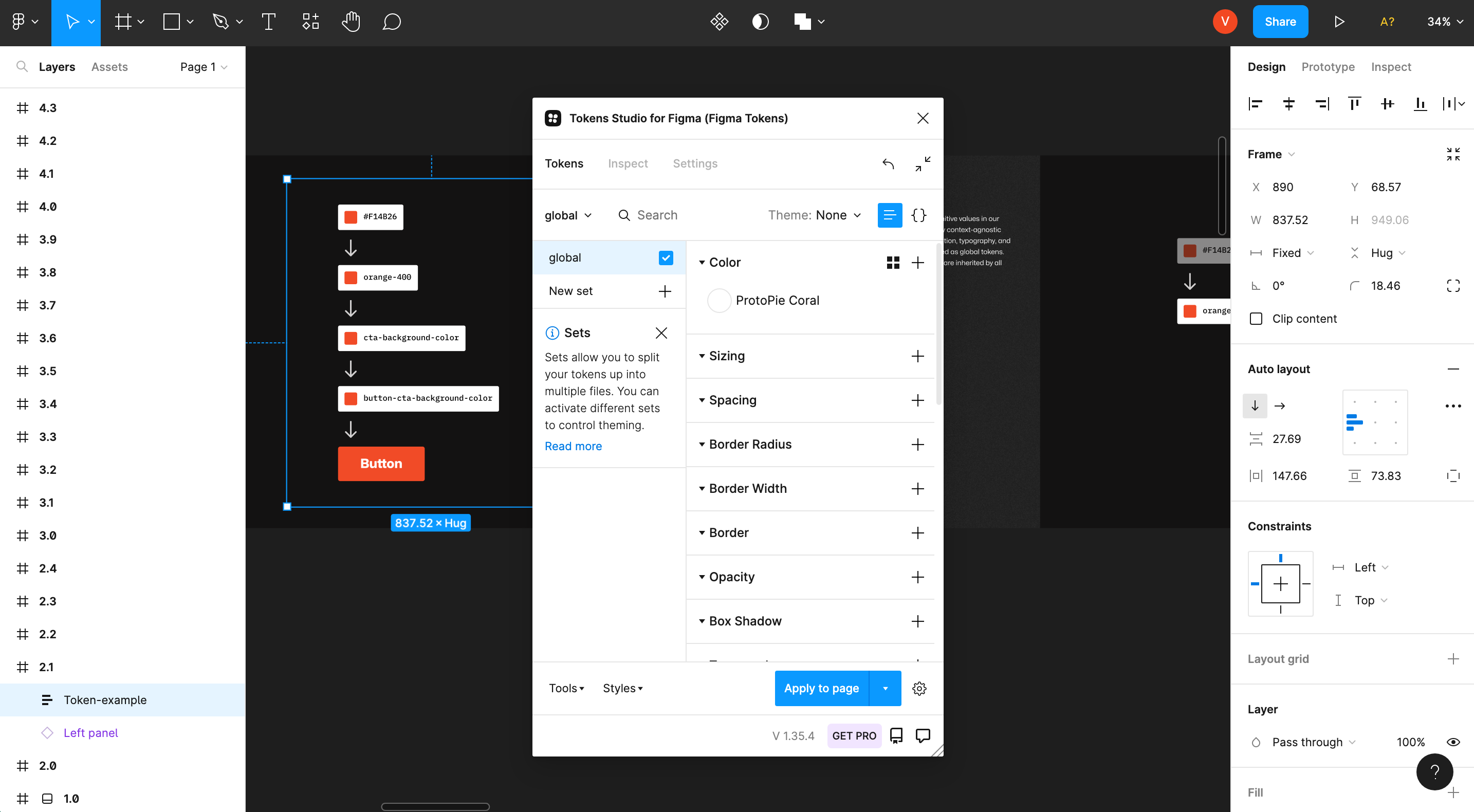Click JSON view icon in Tokens panel
This screenshot has width=1474, height=812.
tap(917, 215)
